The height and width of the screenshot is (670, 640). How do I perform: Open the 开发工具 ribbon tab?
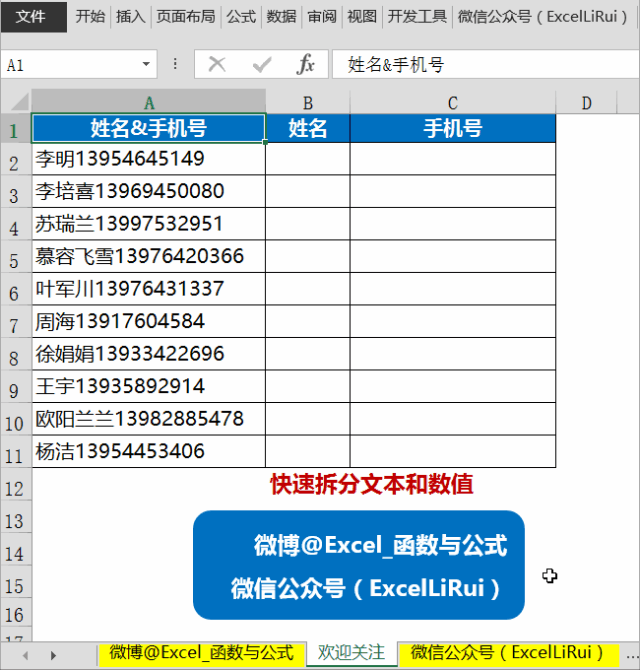pyautogui.click(x=417, y=17)
